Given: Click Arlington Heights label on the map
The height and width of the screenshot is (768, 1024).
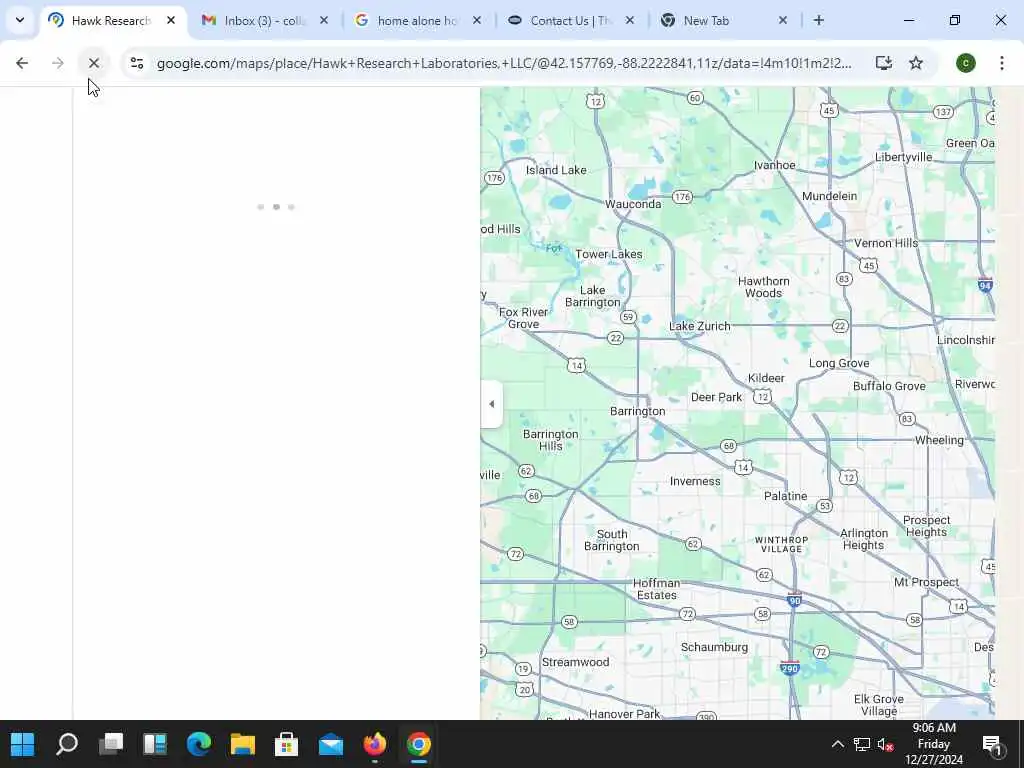Looking at the screenshot, I should tap(863, 539).
